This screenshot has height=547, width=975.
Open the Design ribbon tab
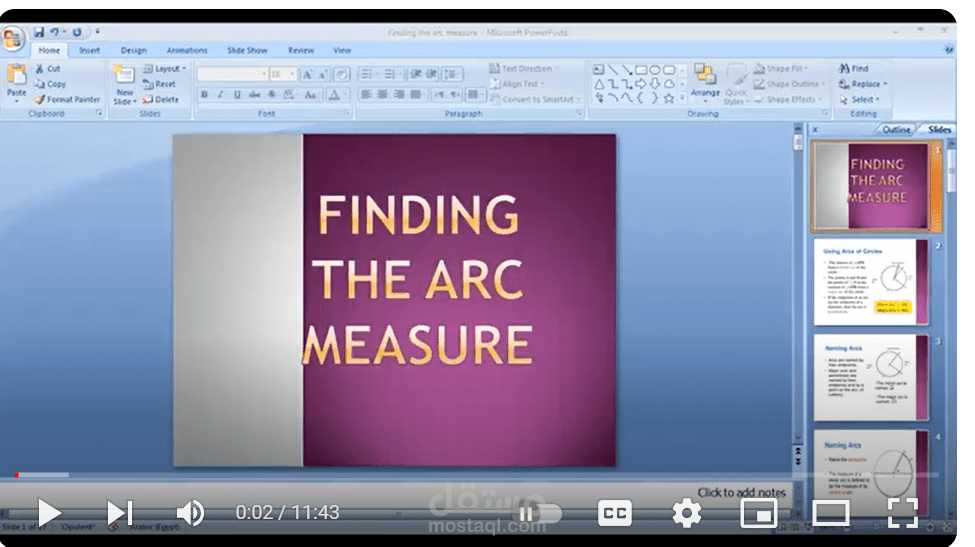(x=133, y=50)
